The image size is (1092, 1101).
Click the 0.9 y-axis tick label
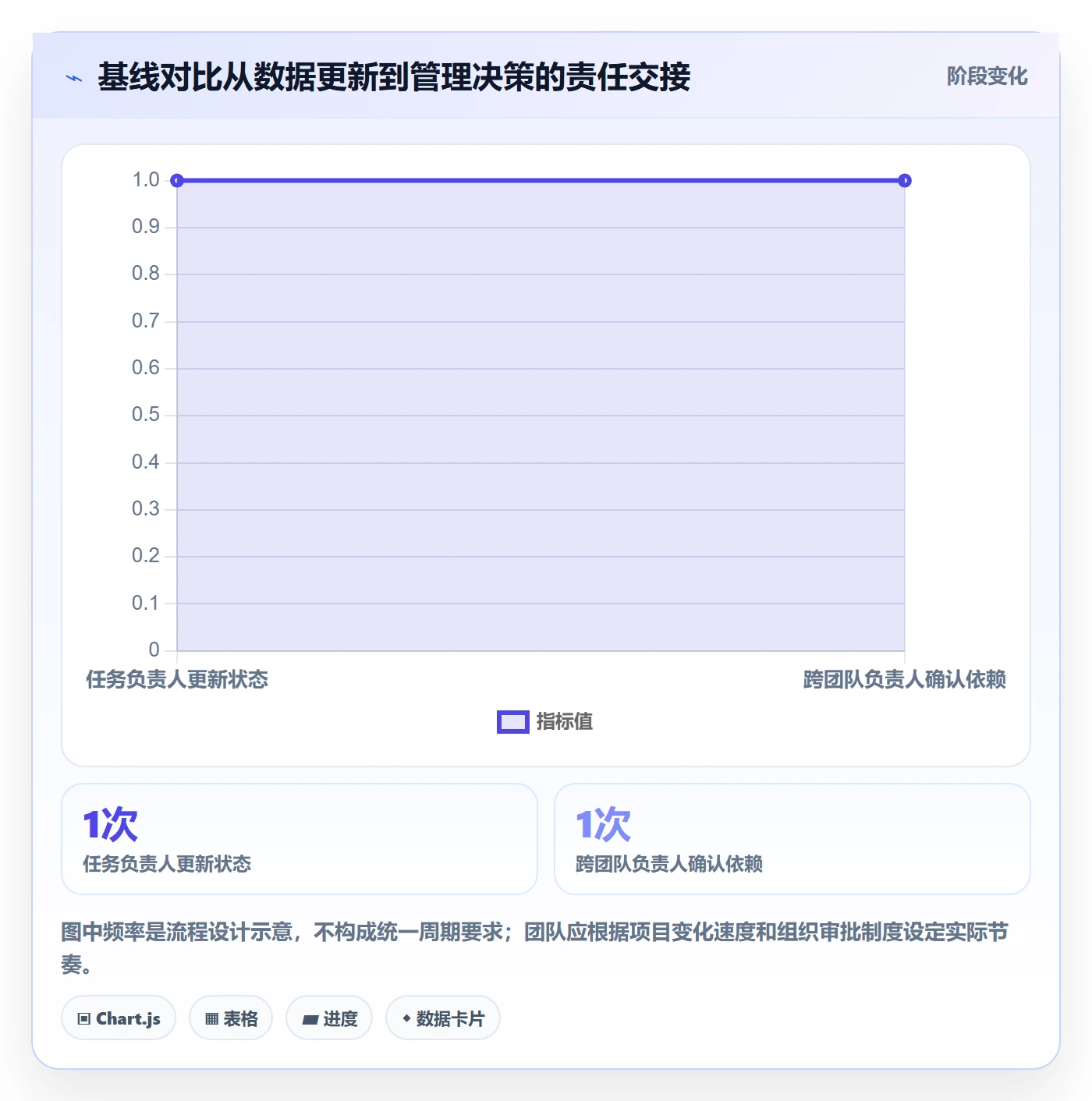click(x=146, y=227)
